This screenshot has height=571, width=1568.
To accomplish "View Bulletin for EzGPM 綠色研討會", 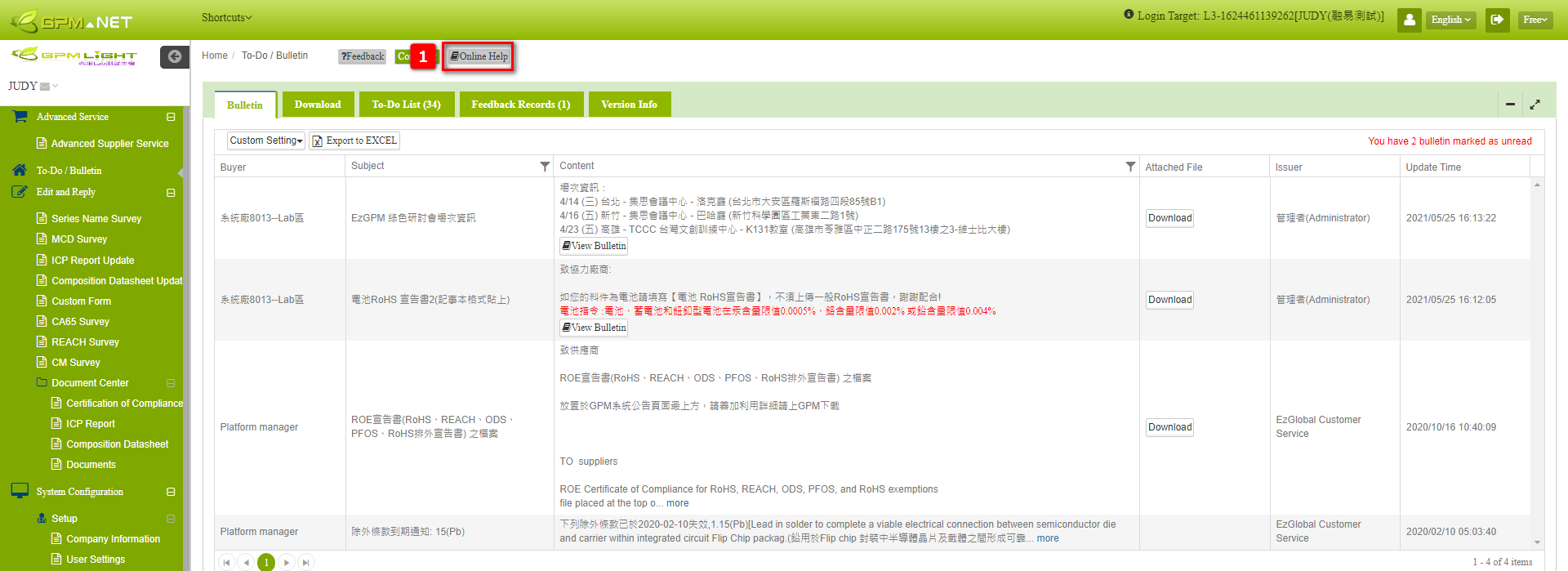I will 594,246.
